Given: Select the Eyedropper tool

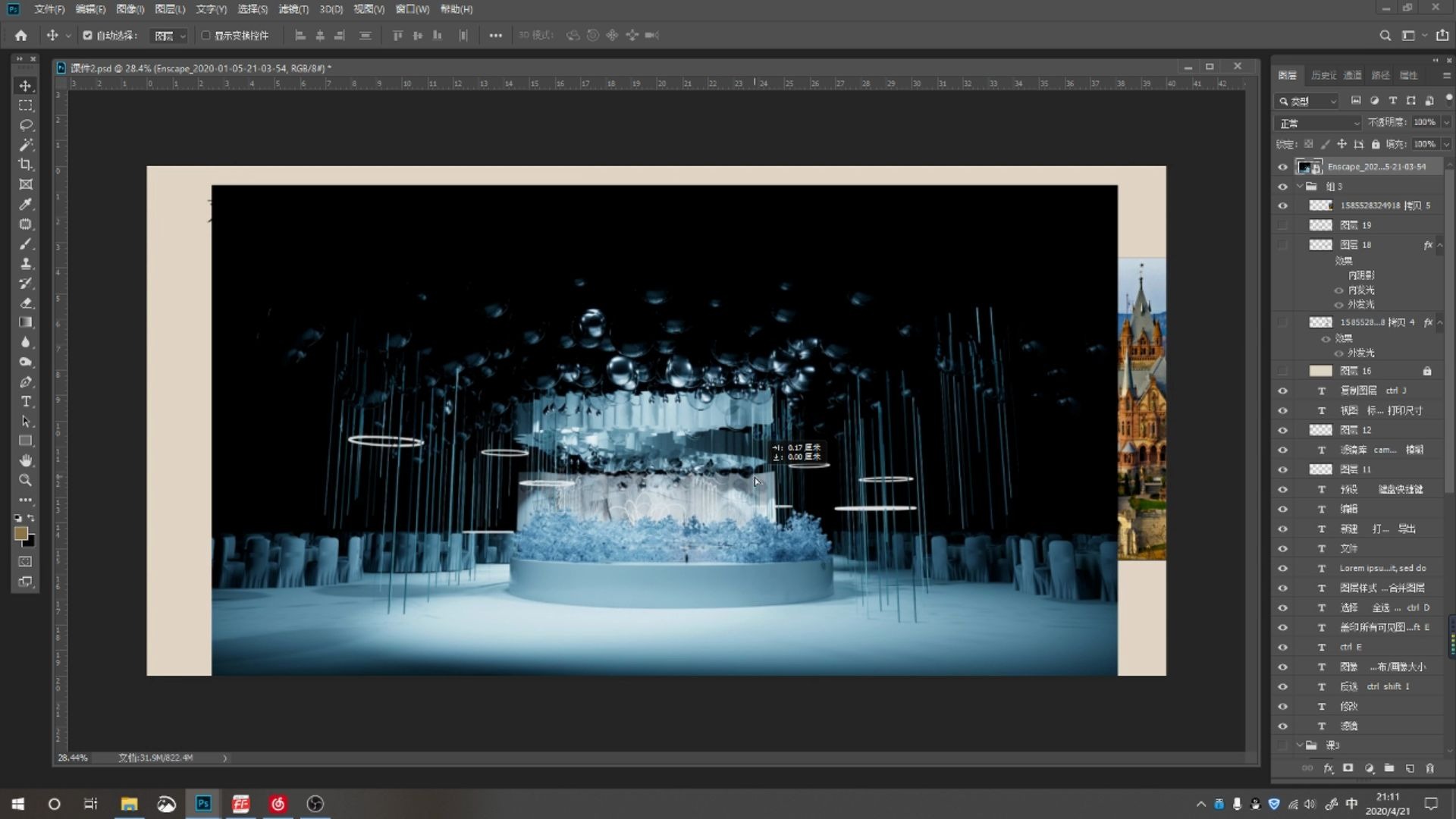Looking at the screenshot, I should [25, 204].
